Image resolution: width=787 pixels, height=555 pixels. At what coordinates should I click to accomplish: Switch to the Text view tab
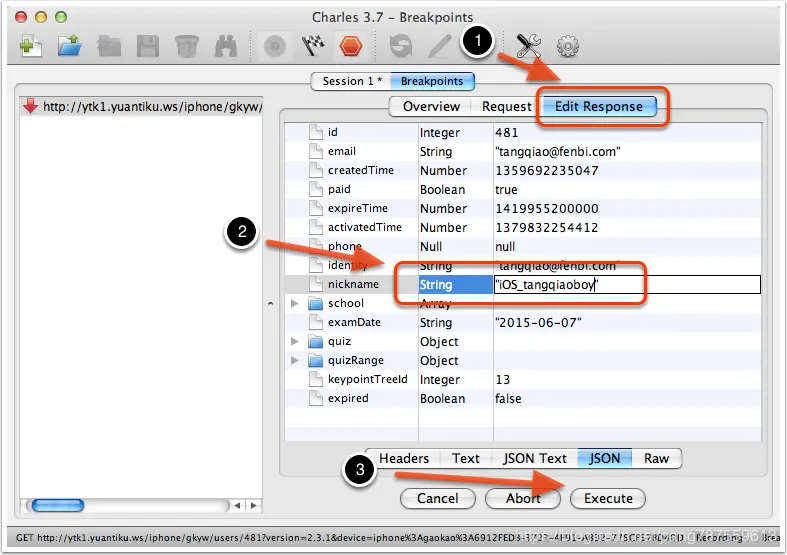click(465, 458)
